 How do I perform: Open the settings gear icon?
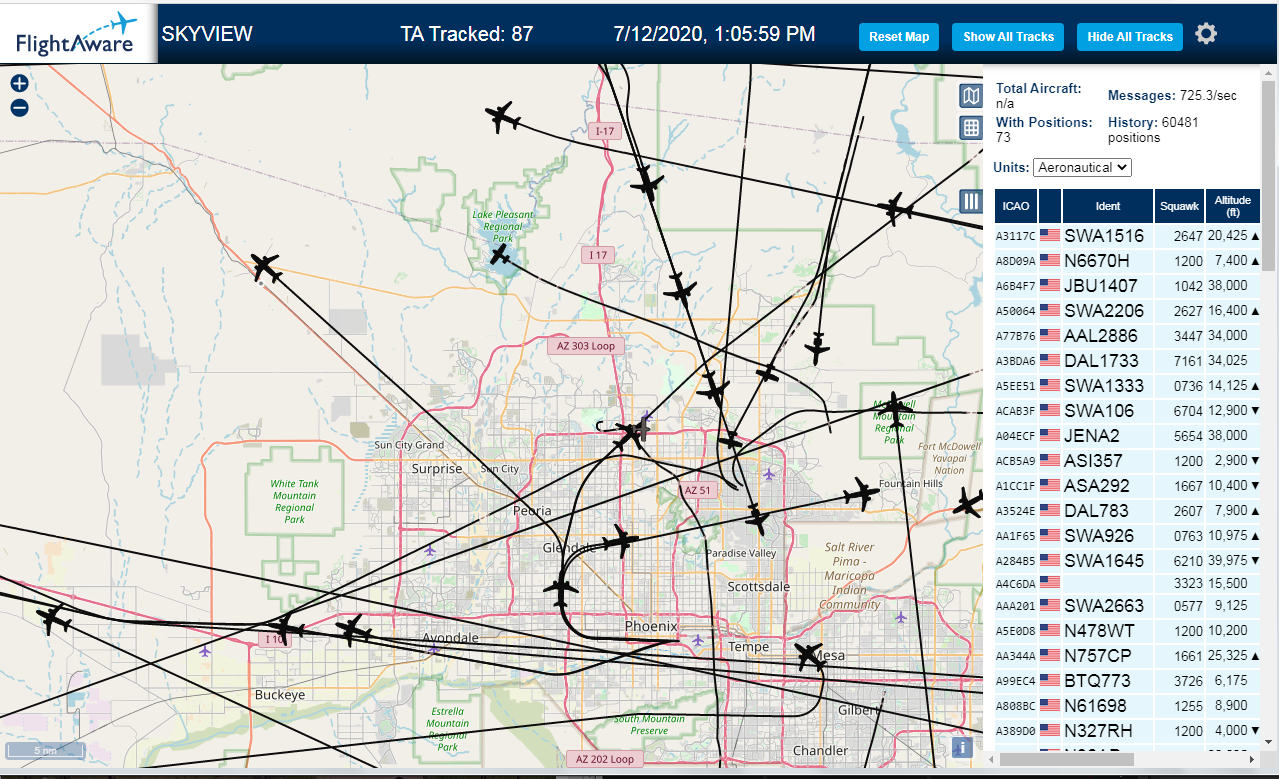[x=1206, y=34]
